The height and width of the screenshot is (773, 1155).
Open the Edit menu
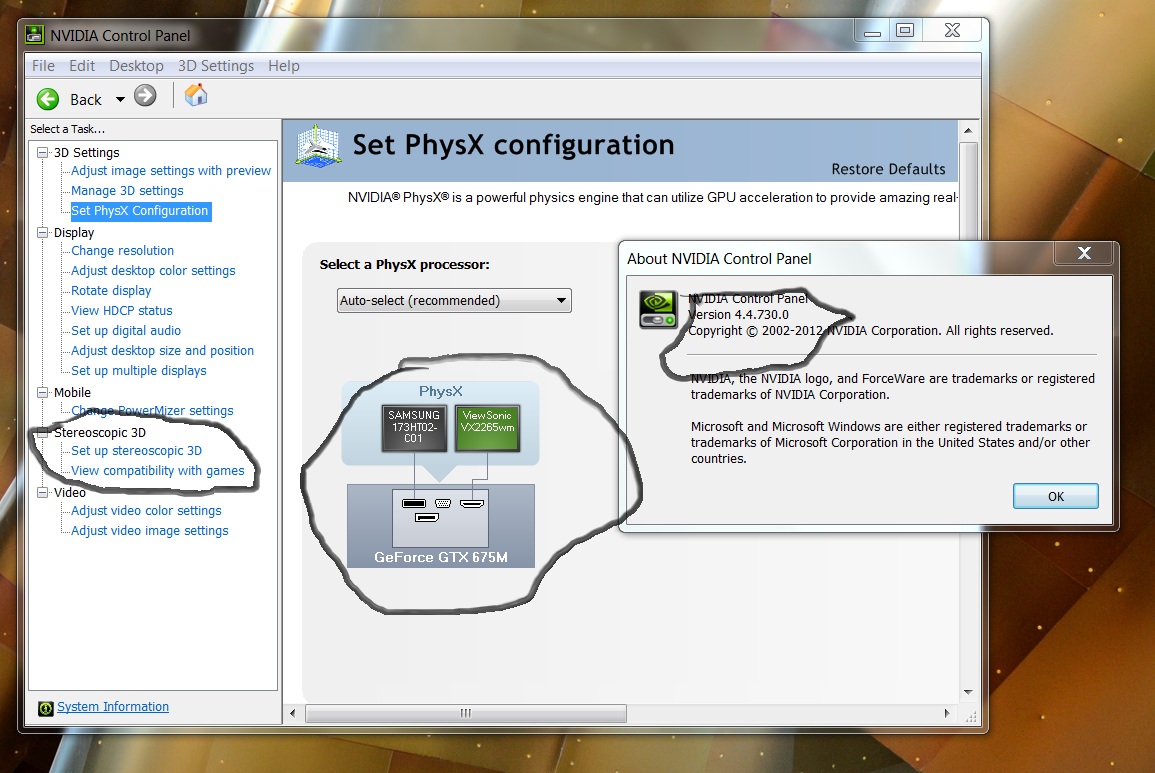tap(82, 66)
